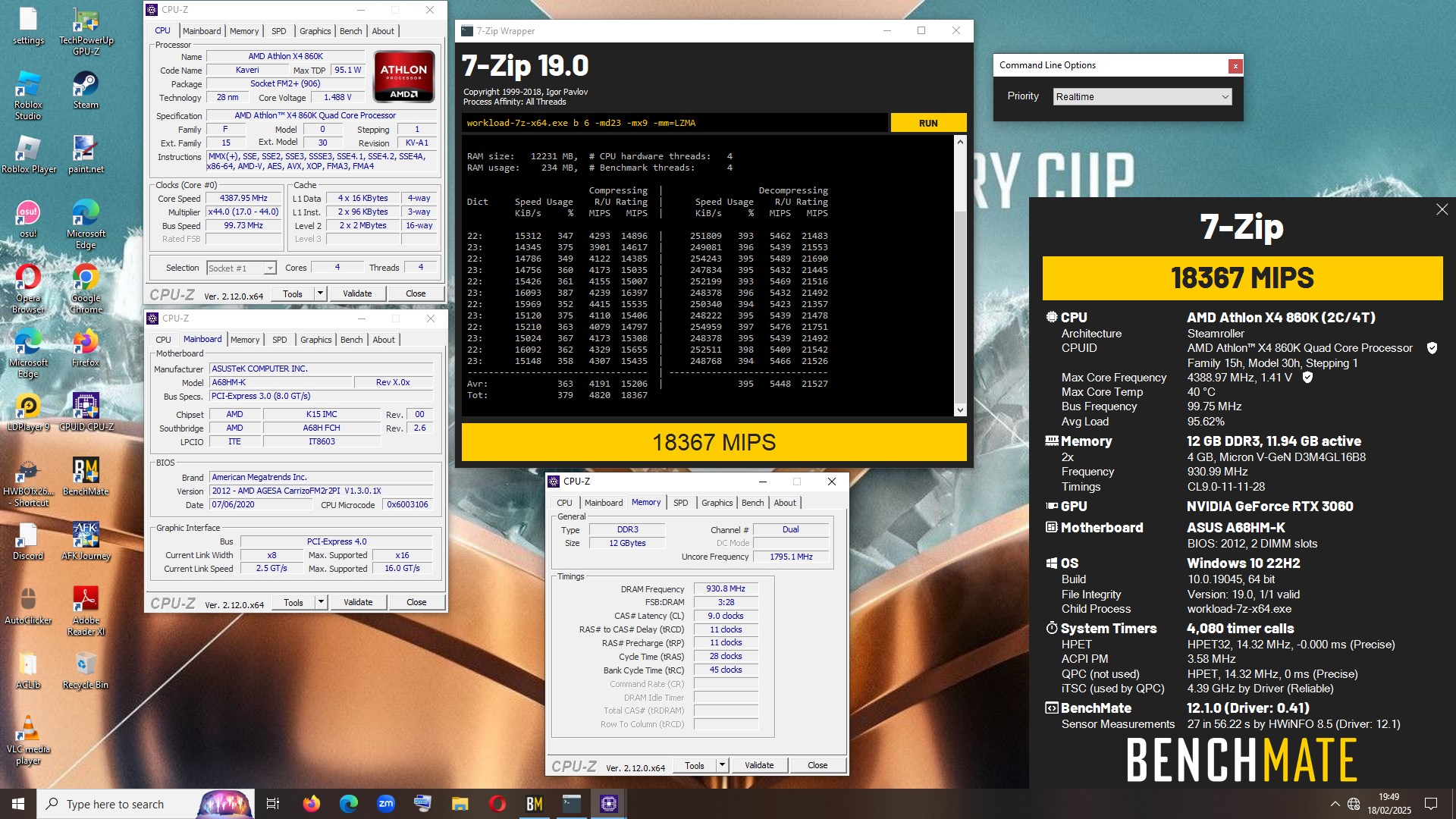Click the yellow RUN button in 7-Zip Wrapper
Viewport: 1456px width, 819px height.
click(928, 123)
